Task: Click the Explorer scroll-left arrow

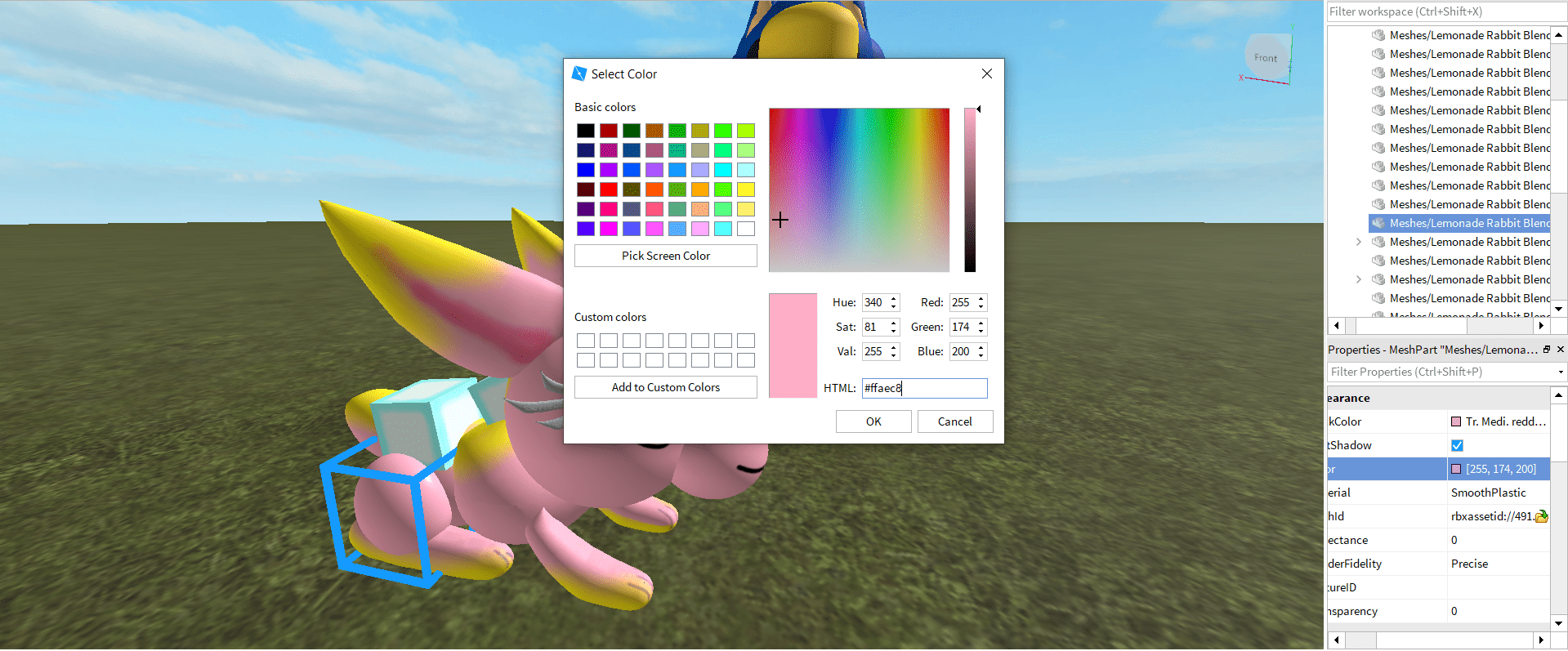Action: click(x=1337, y=325)
